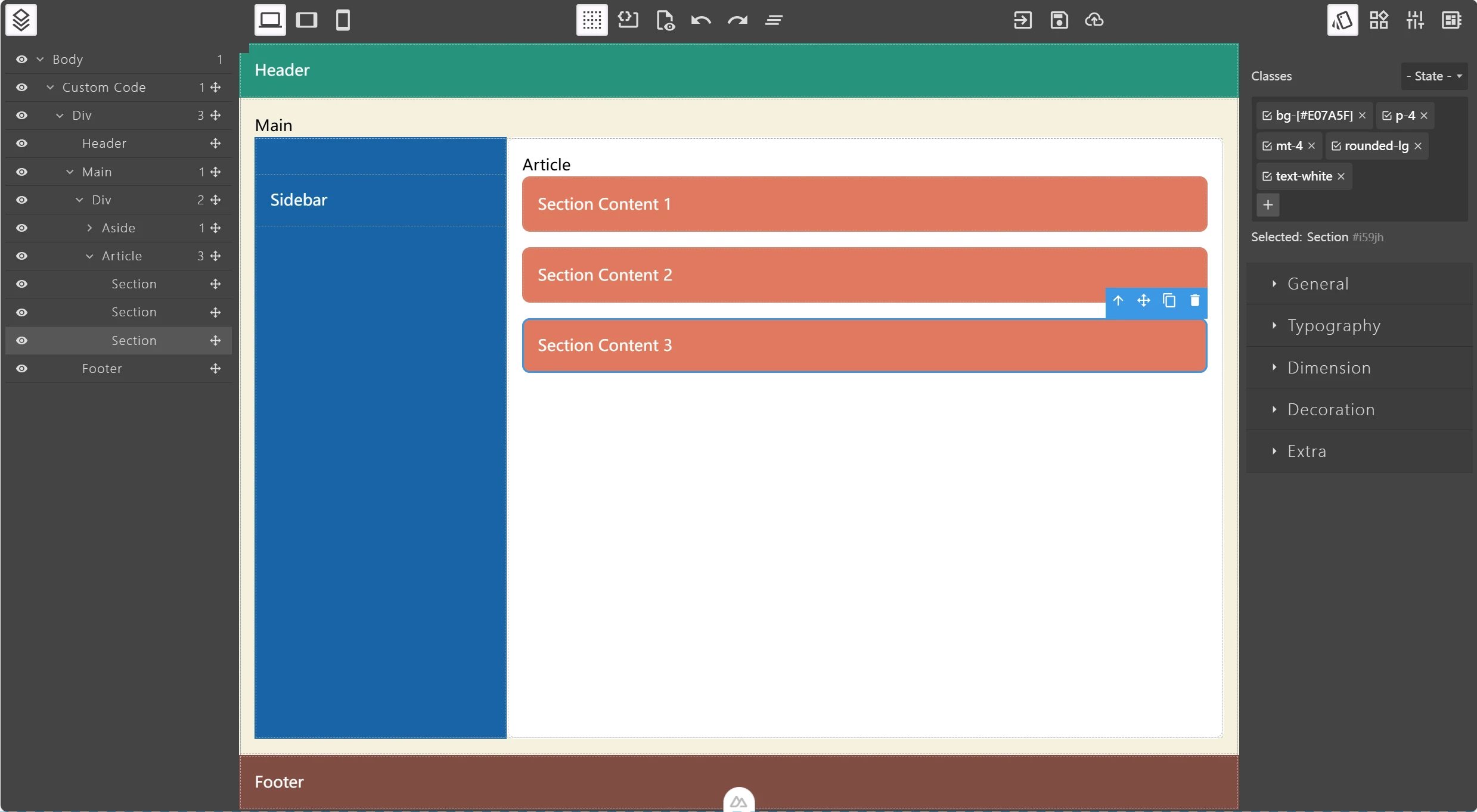The image size is (1477, 812).
Task: Toggle visibility of Custom Code layer
Action: tap(22, 88)
